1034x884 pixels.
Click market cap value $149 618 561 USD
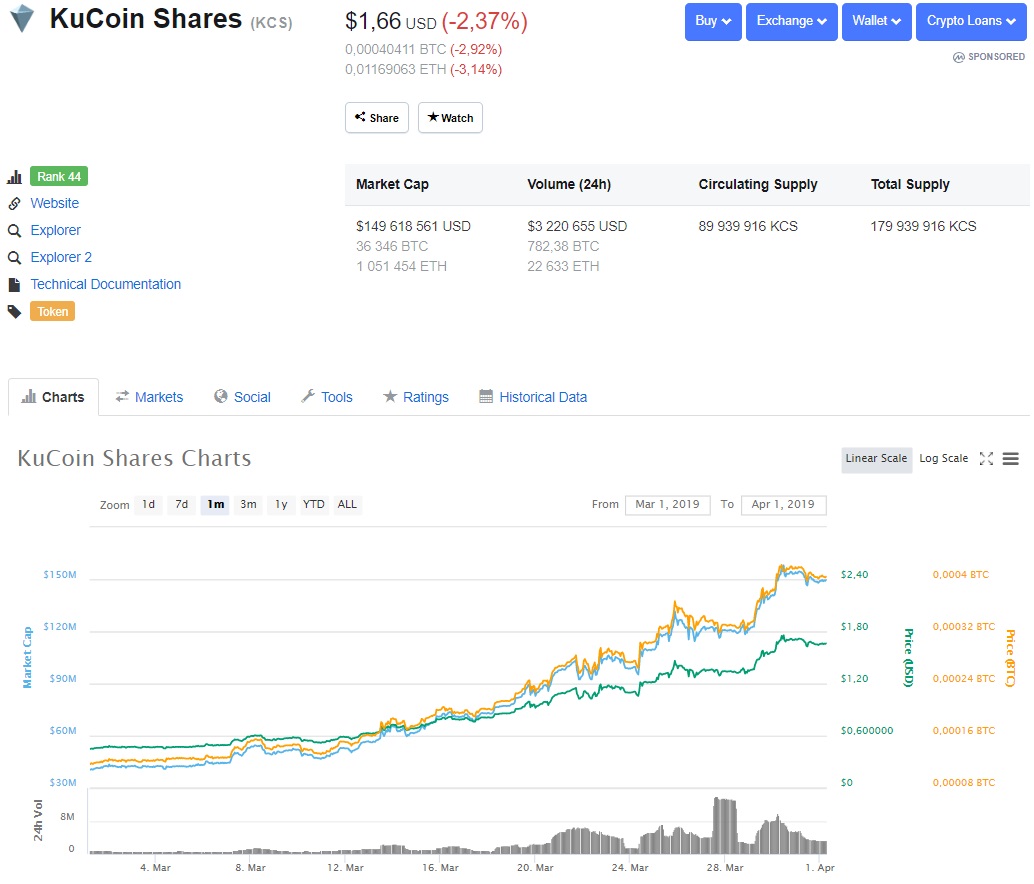[413, 227]
